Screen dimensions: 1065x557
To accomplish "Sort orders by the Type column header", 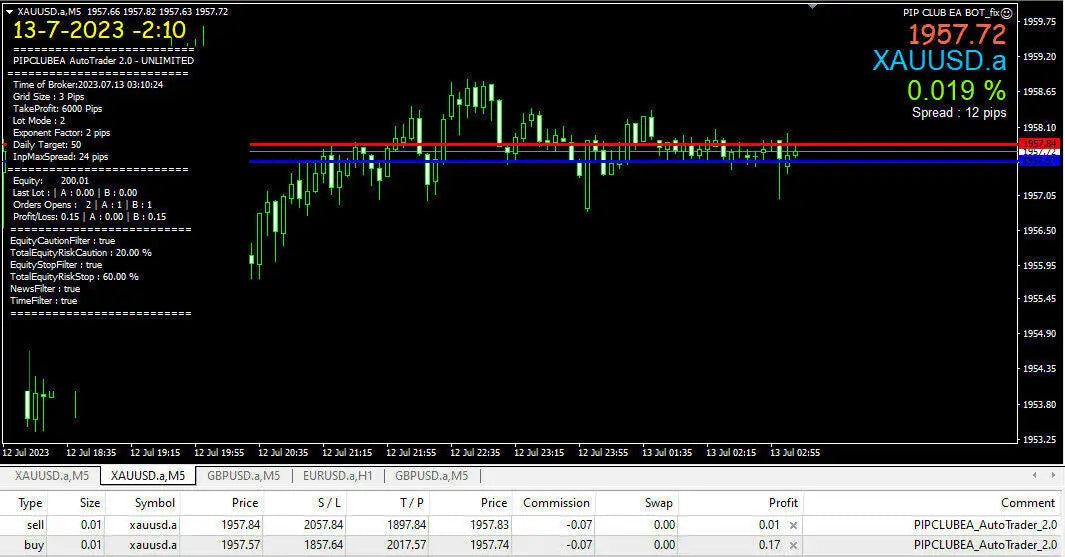I will (30, 503).
